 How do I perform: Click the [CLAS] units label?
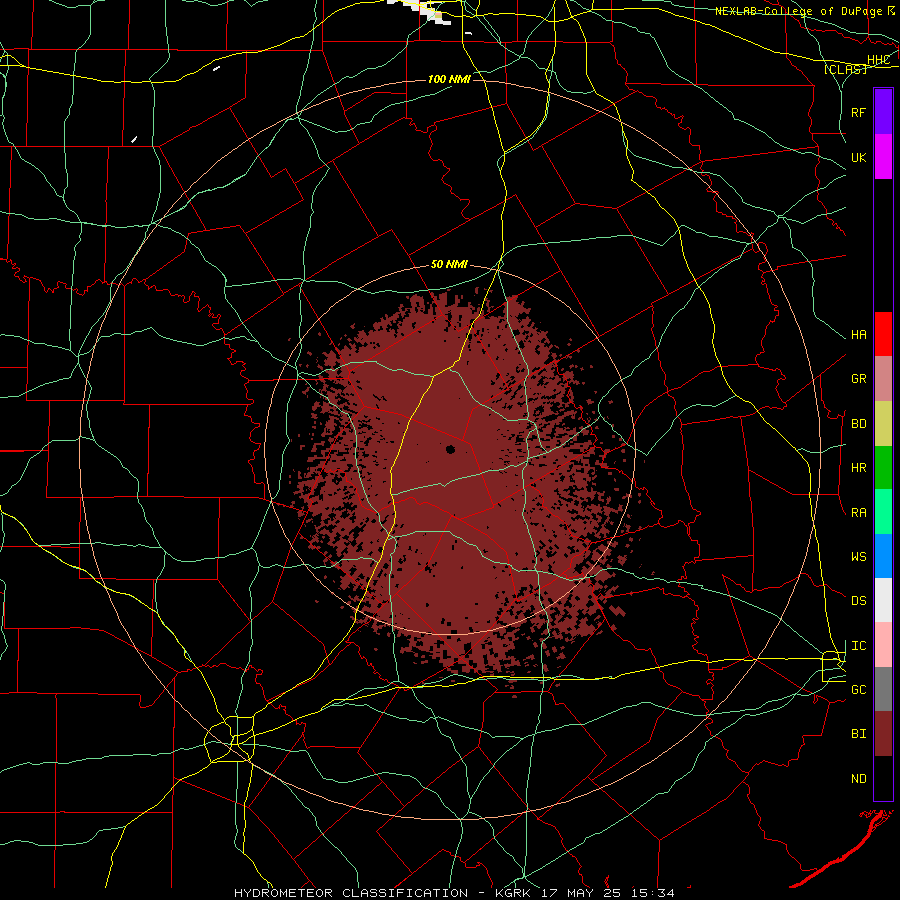point(845,70)
